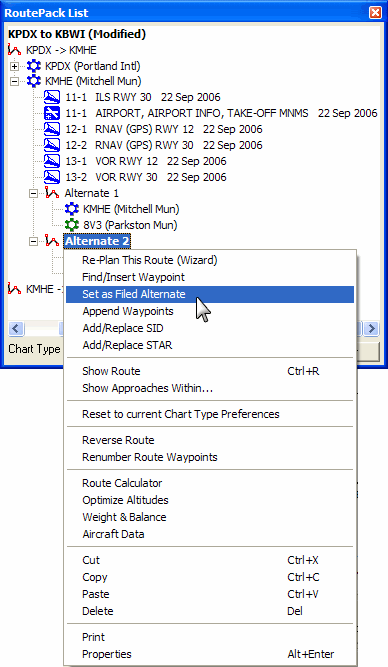Open Show Approaches Within... option
Image resolution: width=388 pixels, height=667 pixels.
click(x=210, y=388)
